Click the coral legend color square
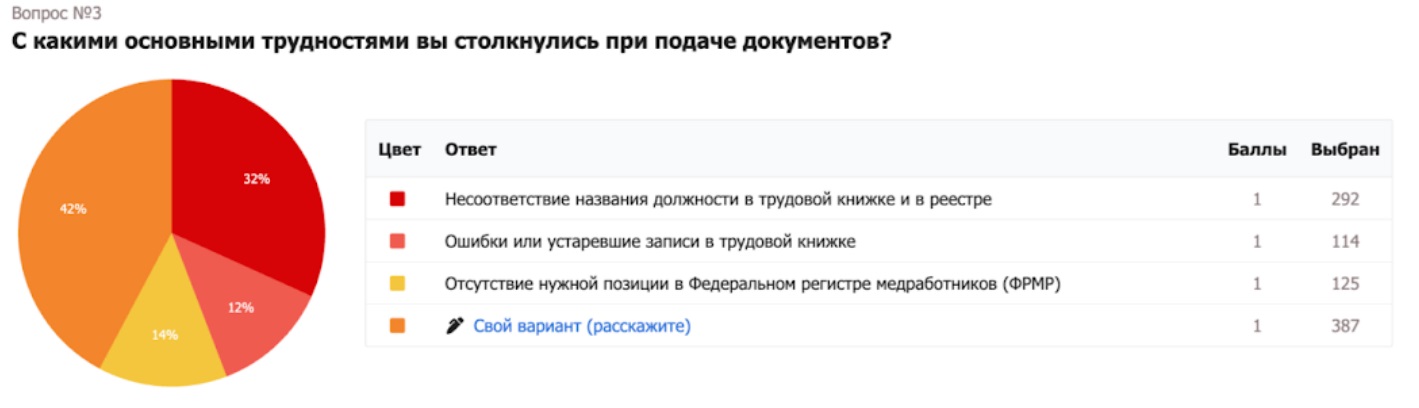The height and width of the screenshot is (408, 1419). click(397, 241)
